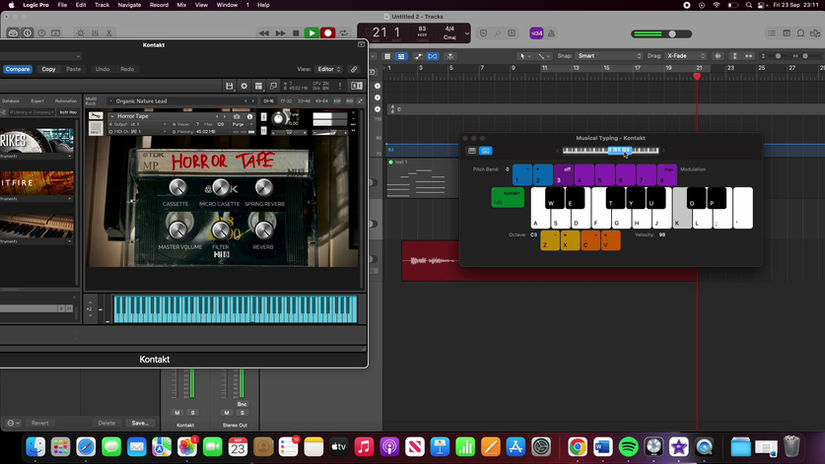
Task: Click the Flex show/hide icon in tracks toolbar
Action: pyautogui.click(x=432, y=56)
